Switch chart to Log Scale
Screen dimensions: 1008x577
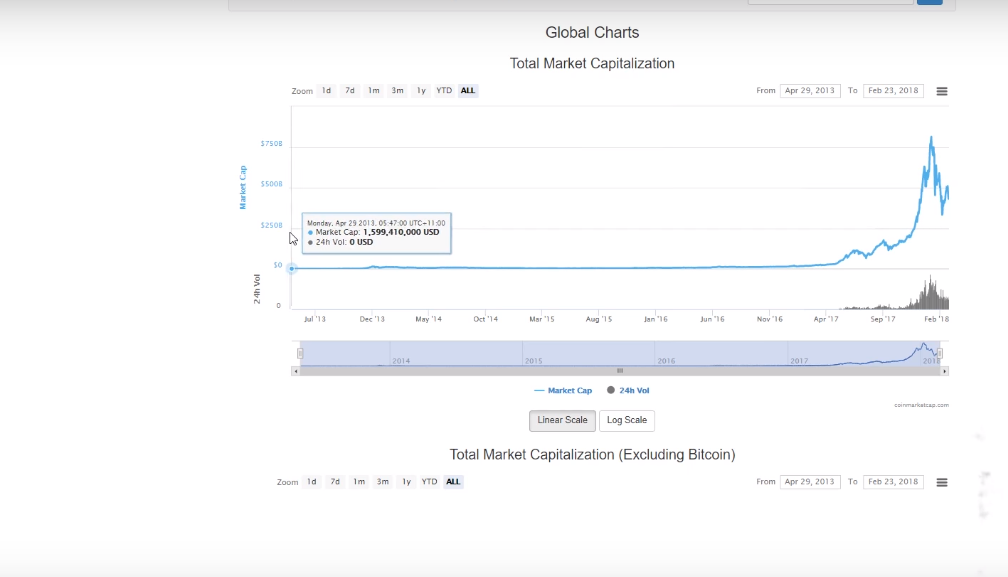(x=627, y=420)
